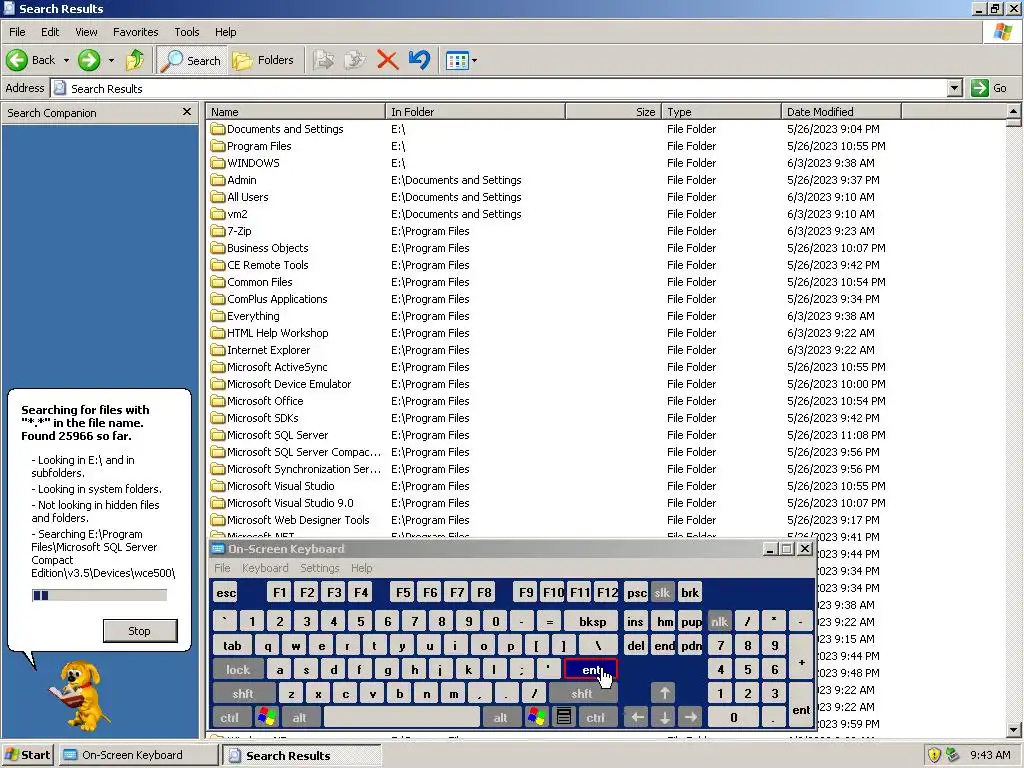Click left Windows logo key on keyboard

point(266,717)
